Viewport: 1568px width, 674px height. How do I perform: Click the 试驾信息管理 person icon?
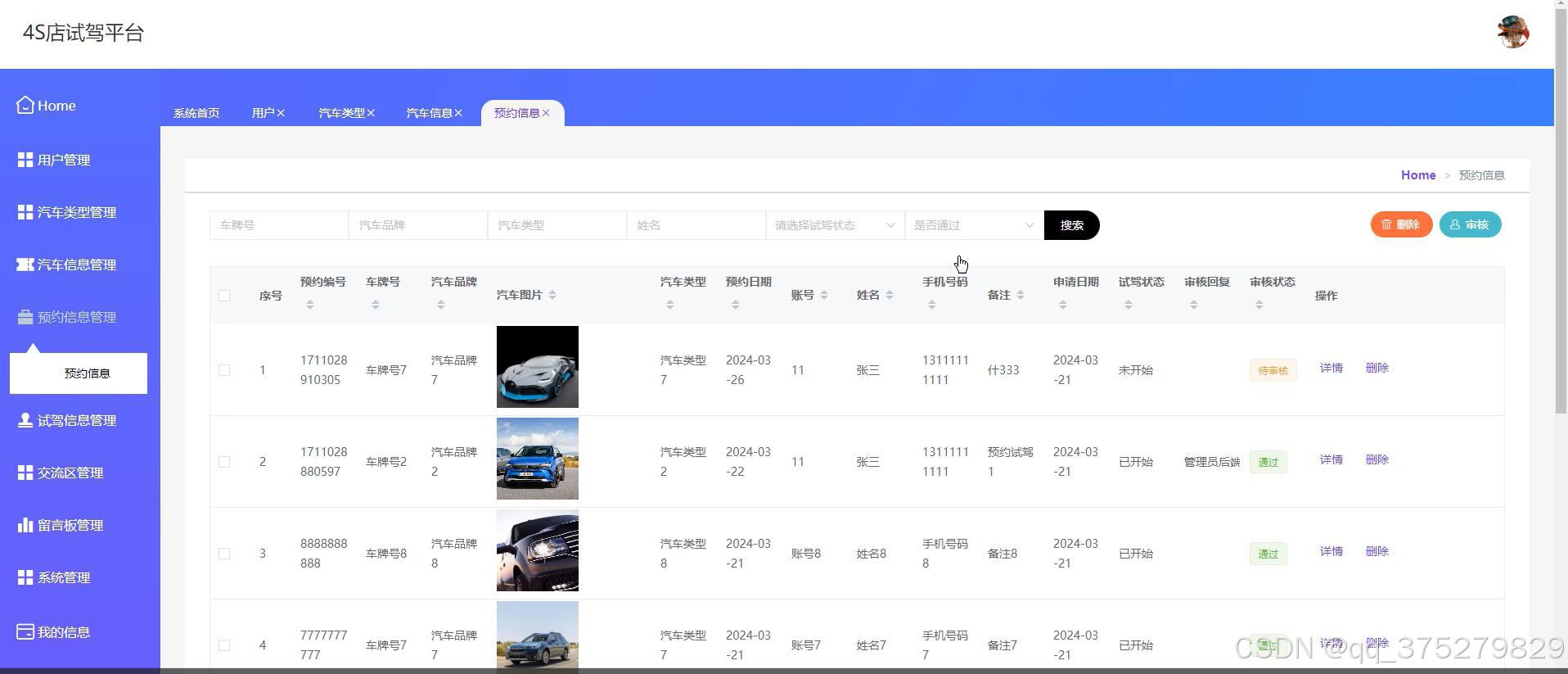pos(25,420)
